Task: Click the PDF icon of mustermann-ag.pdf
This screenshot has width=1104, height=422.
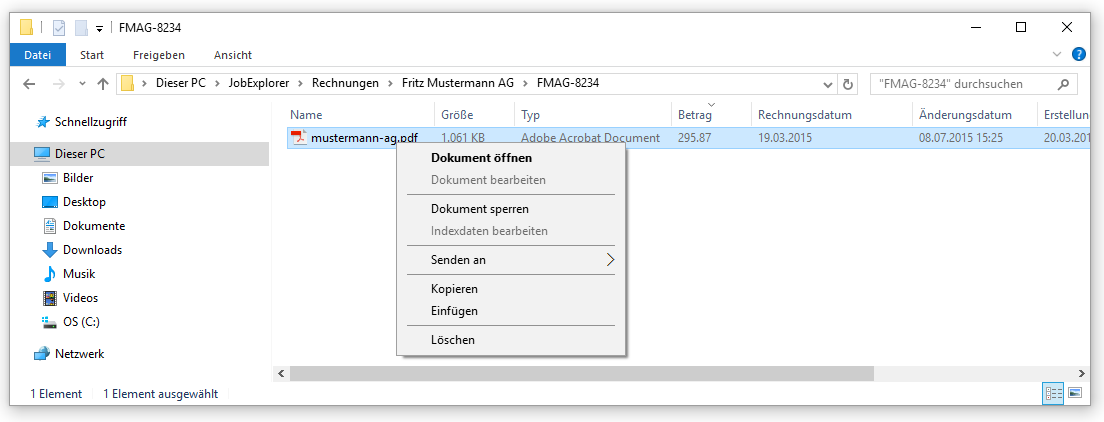Action: click(x=297, y=138)
